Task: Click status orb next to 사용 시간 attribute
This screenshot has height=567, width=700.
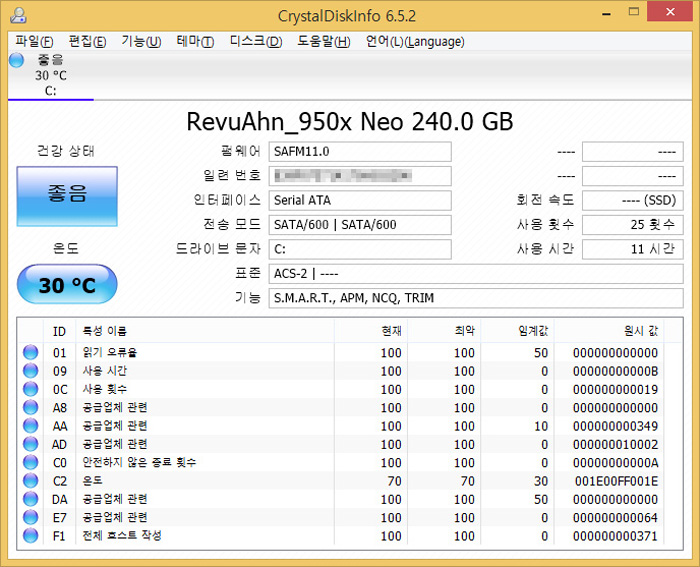Action: coord(30,371)
